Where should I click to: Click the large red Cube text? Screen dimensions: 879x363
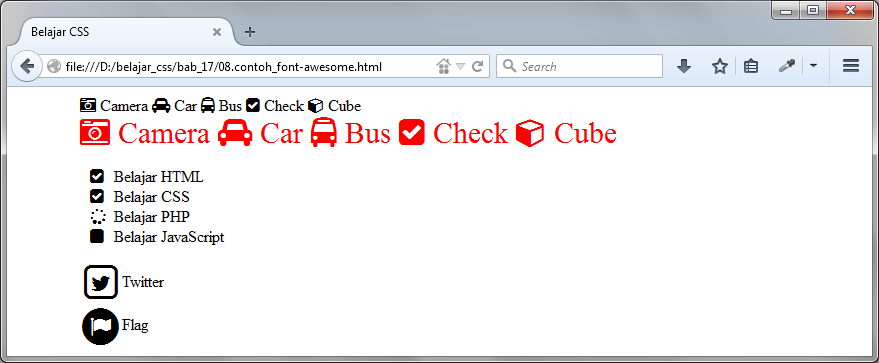[585, 133]
